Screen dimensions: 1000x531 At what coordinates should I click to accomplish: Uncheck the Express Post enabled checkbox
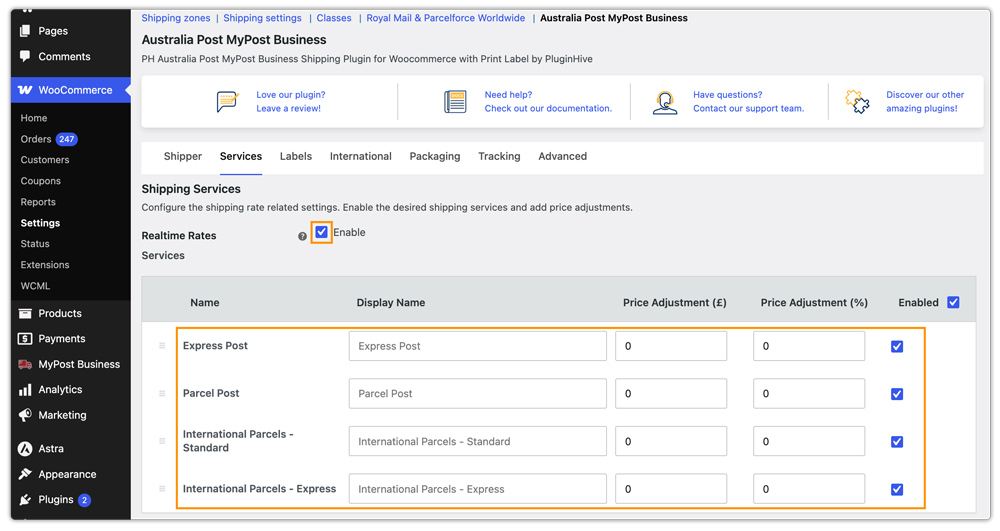[x=897, y=346]
